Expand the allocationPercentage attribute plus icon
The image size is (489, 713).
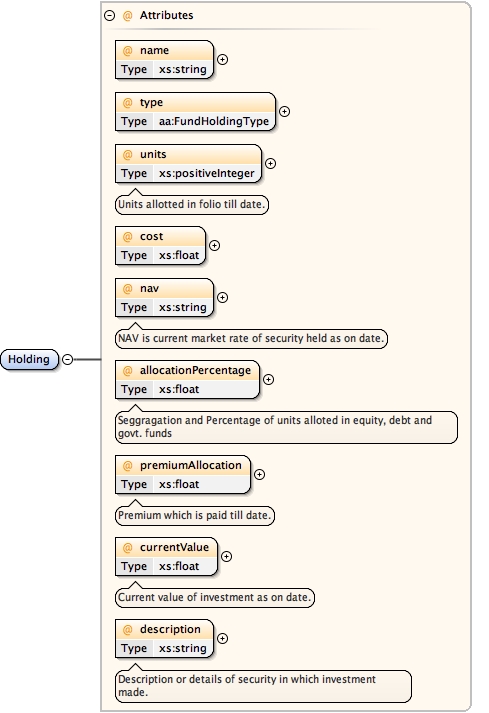pyautogui.click(x=268, y=379)
